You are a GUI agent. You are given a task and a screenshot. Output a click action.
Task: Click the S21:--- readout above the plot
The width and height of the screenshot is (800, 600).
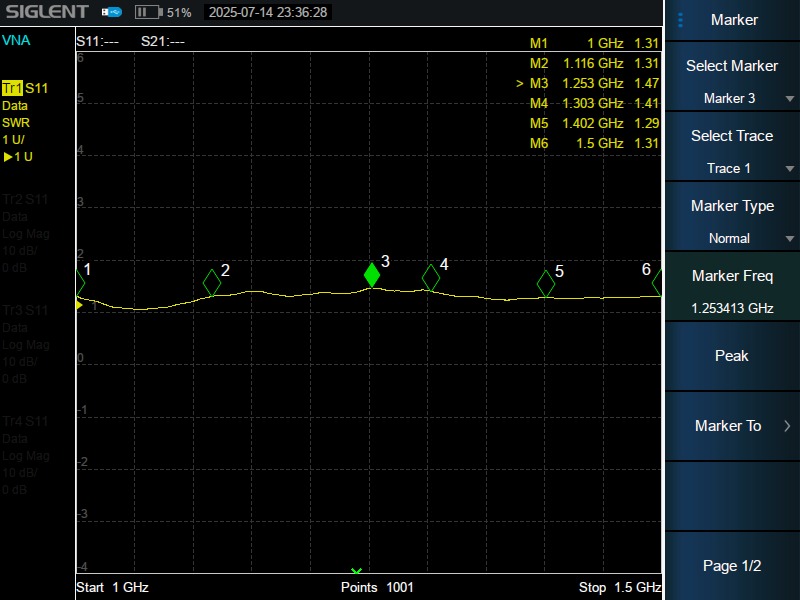coord(163,41)
